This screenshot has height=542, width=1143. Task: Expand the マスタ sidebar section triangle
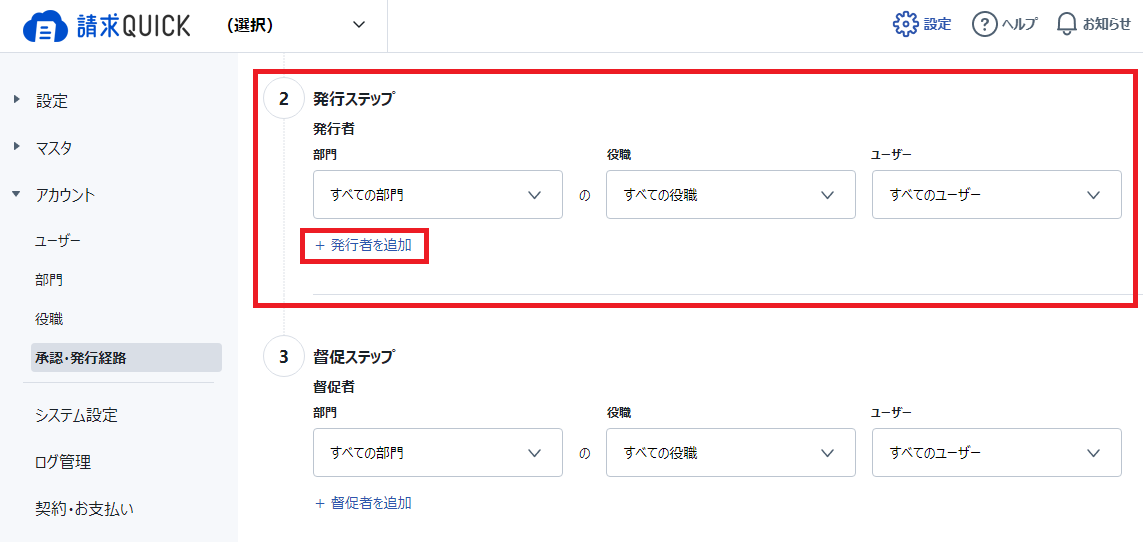point(17,147)
